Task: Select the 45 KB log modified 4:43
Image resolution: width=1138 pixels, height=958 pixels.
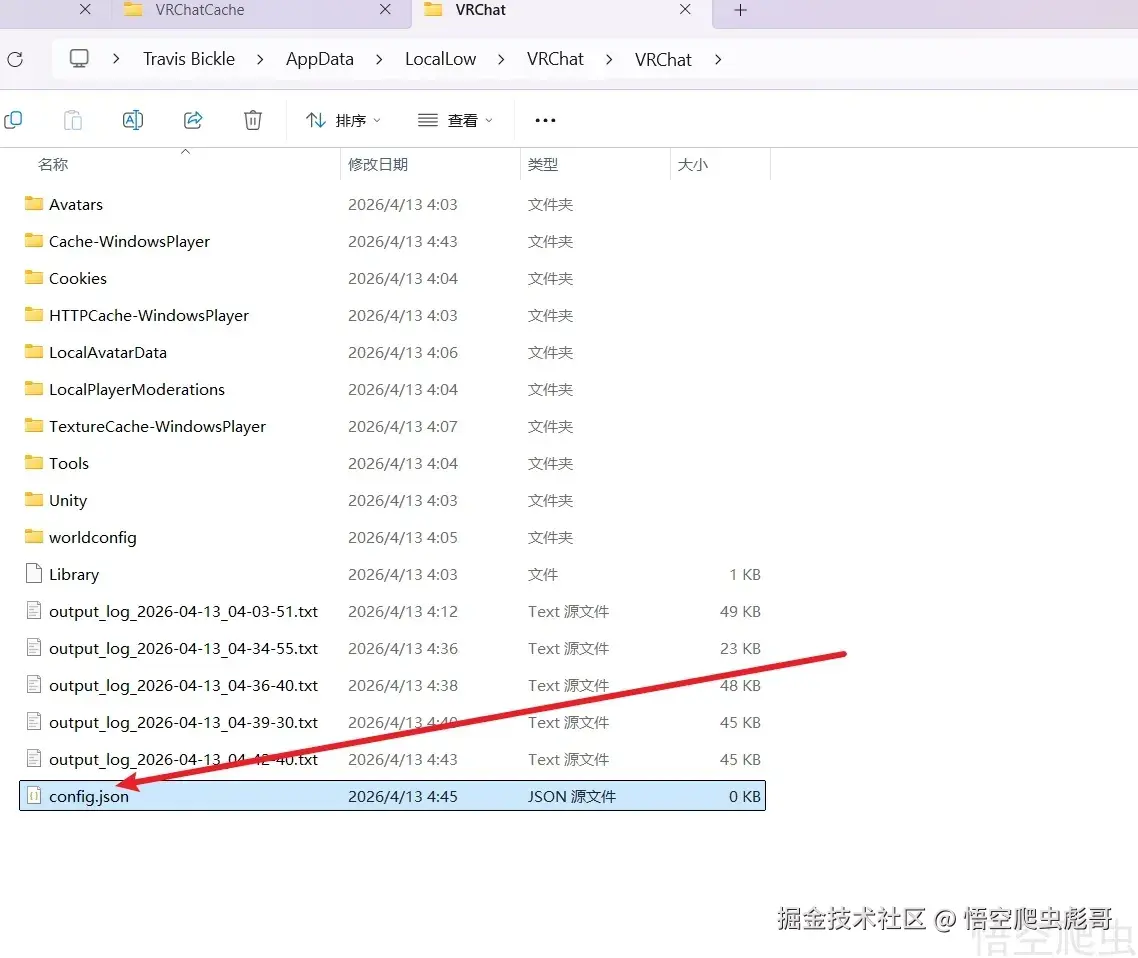Action: tap(392, 760)
